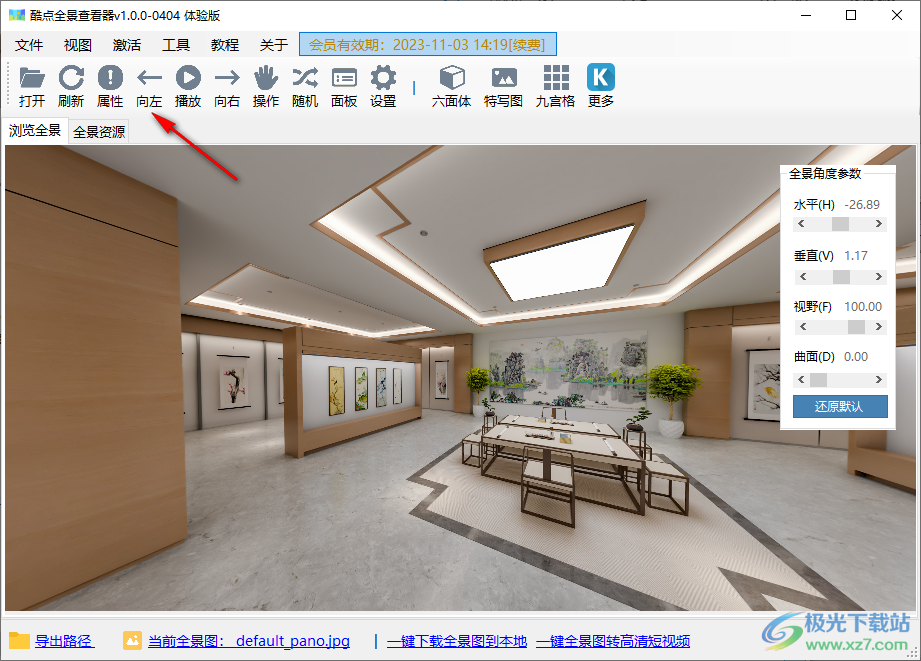Select the 操作 hand tool icon

pyautogui.click(x=266, y=78)
